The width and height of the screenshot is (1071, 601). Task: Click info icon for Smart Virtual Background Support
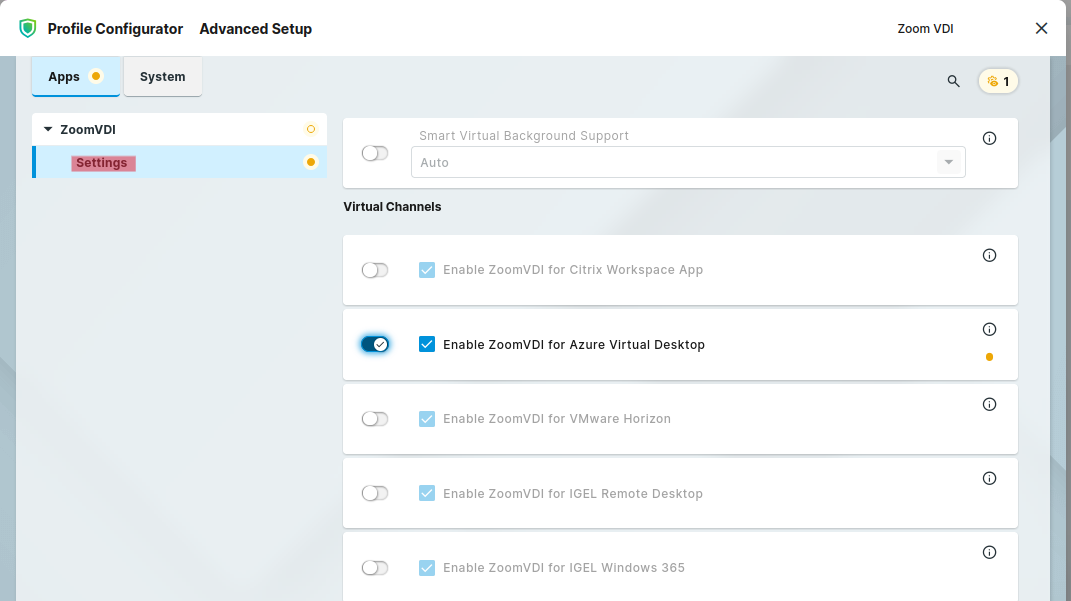(x=989, y=139)
